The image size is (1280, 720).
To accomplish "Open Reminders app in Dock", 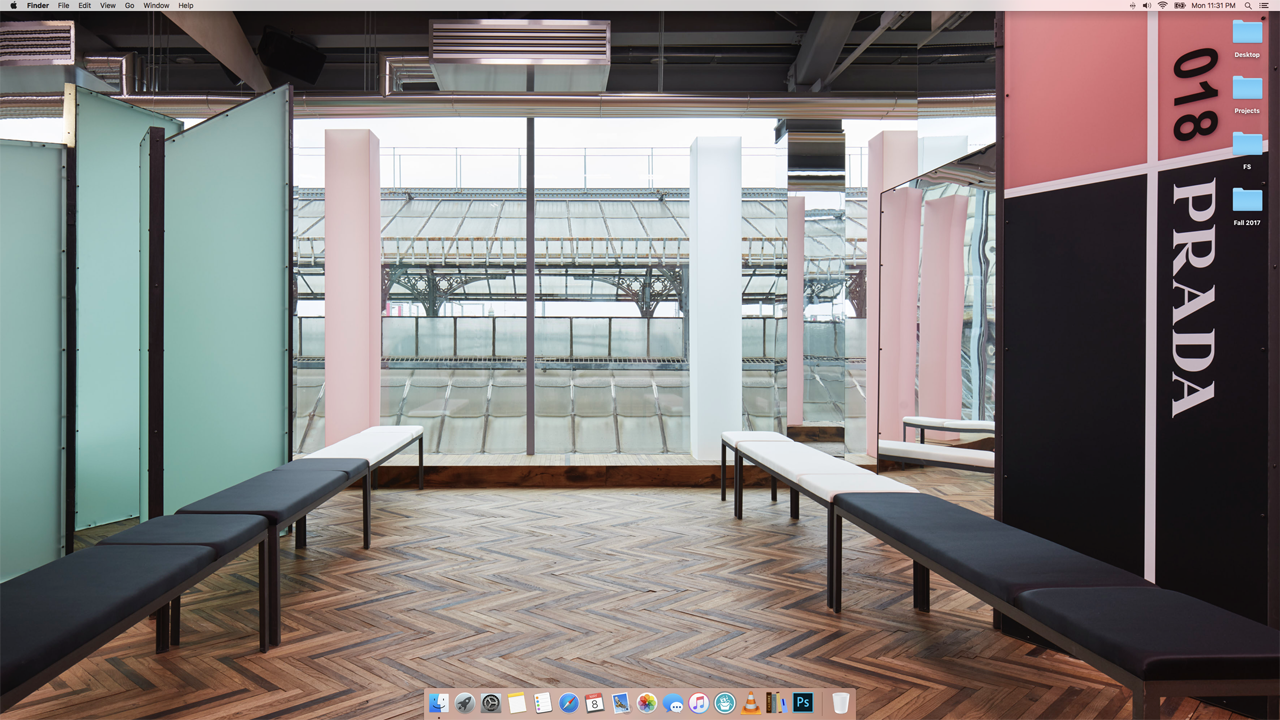I will (x=542, y=703).
